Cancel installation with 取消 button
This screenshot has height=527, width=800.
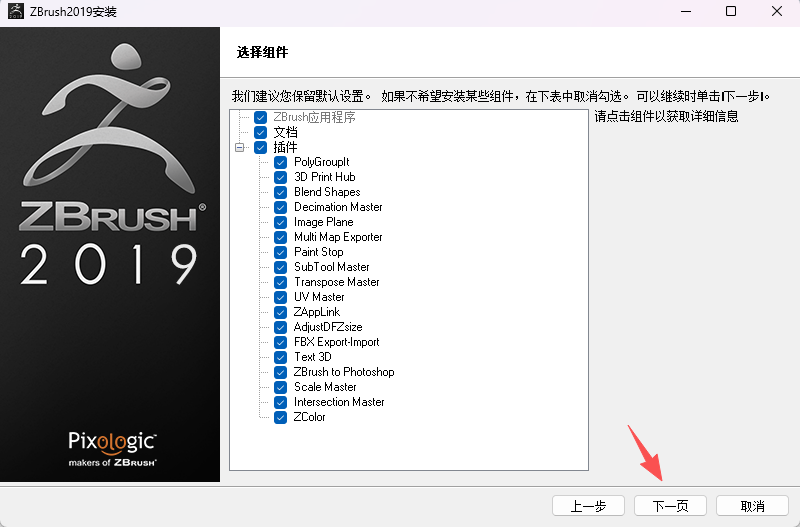pos(753,506)
